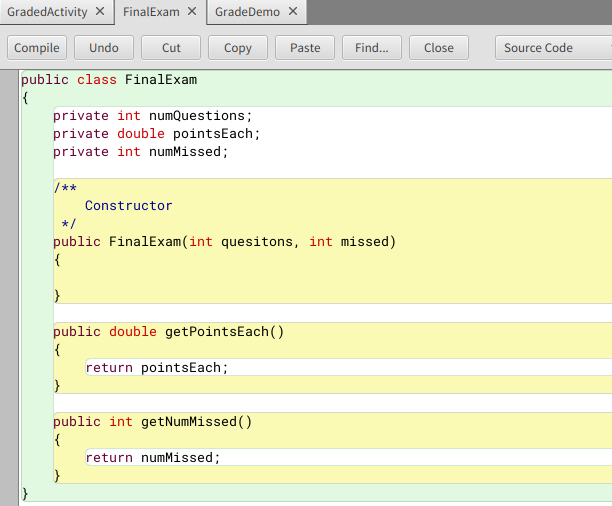Screen dimensions: 612x506
Task: Click the Copy toolbar button
Action: tap(238, 48)
